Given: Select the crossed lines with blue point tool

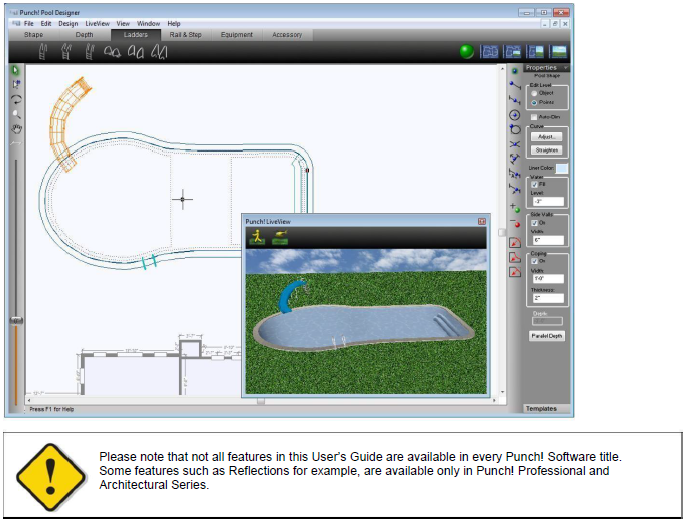Looking at the screenshot, I should [x=515, y=144].
